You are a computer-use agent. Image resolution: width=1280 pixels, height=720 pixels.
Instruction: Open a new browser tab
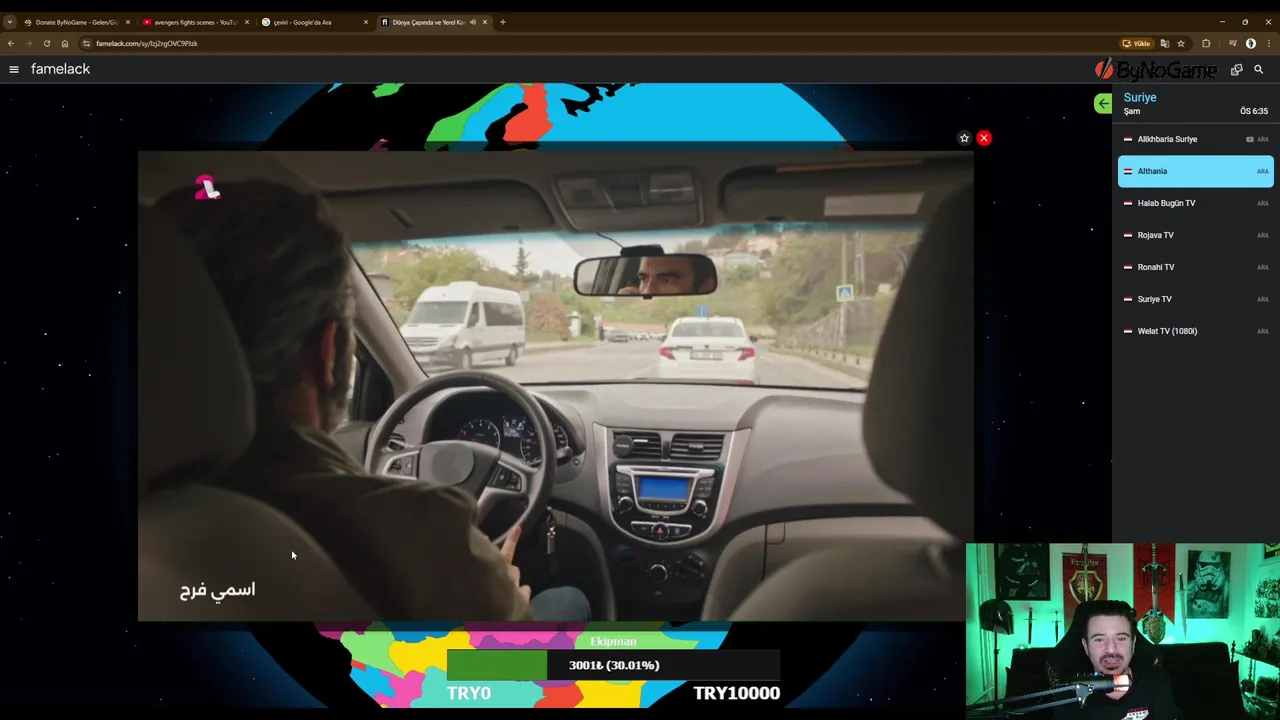pos(503,22)
